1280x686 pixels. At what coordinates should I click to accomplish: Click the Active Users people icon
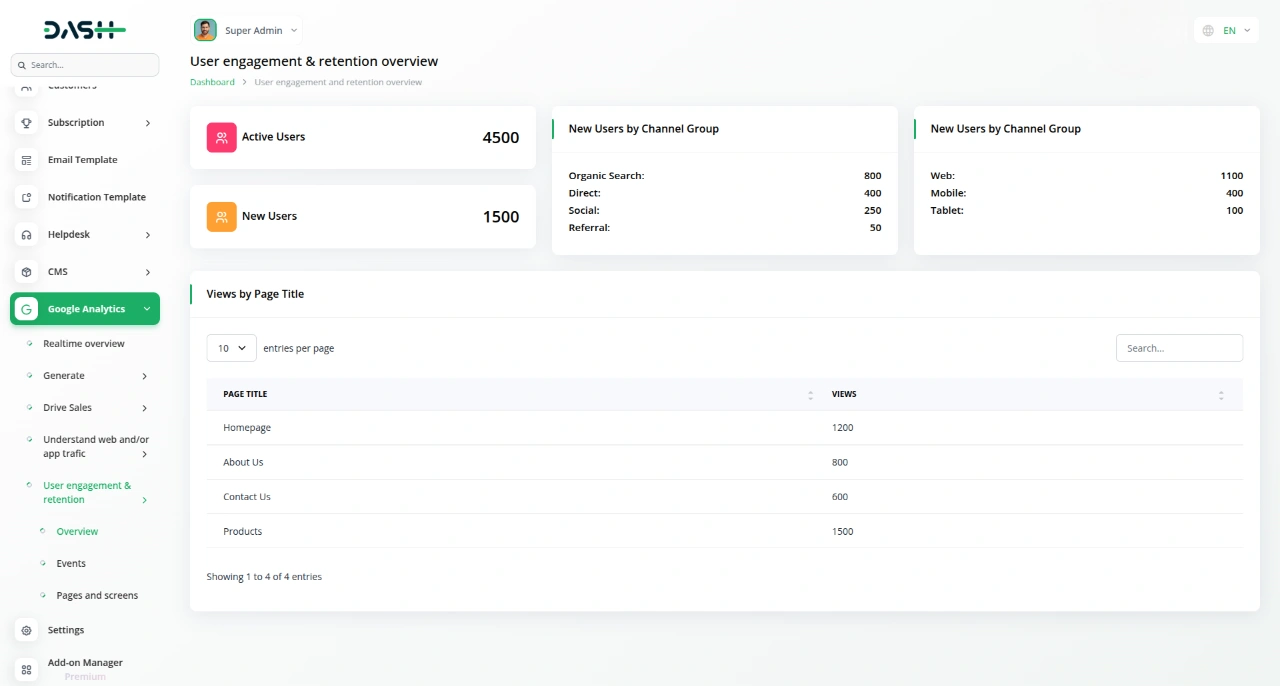coord(221,137)
